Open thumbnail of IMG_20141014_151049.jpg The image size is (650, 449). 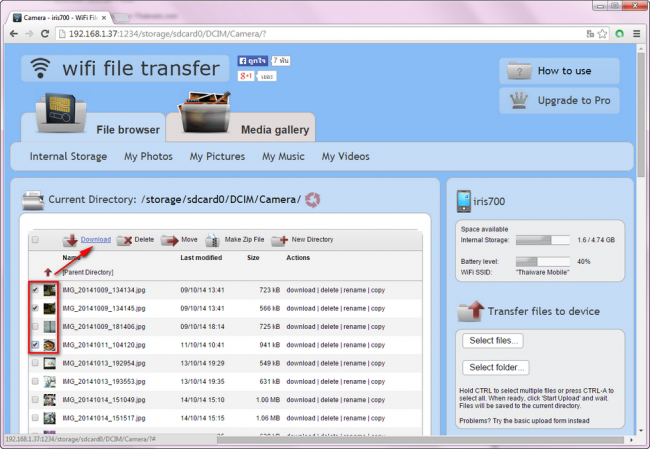49,400
